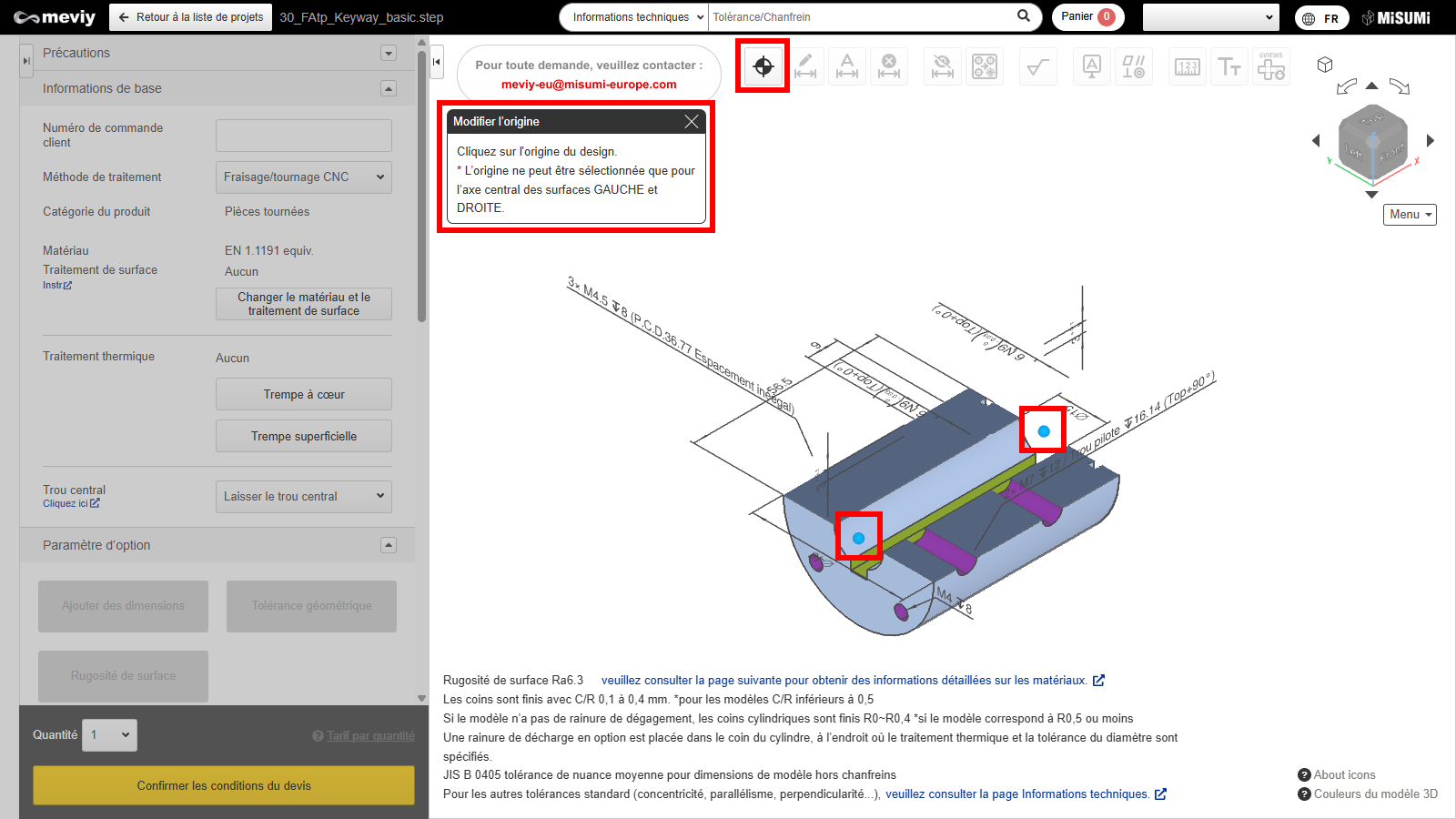Click the isometric view cube icon
Screen dimensions: 1456x819
[x=1325, y=65]
